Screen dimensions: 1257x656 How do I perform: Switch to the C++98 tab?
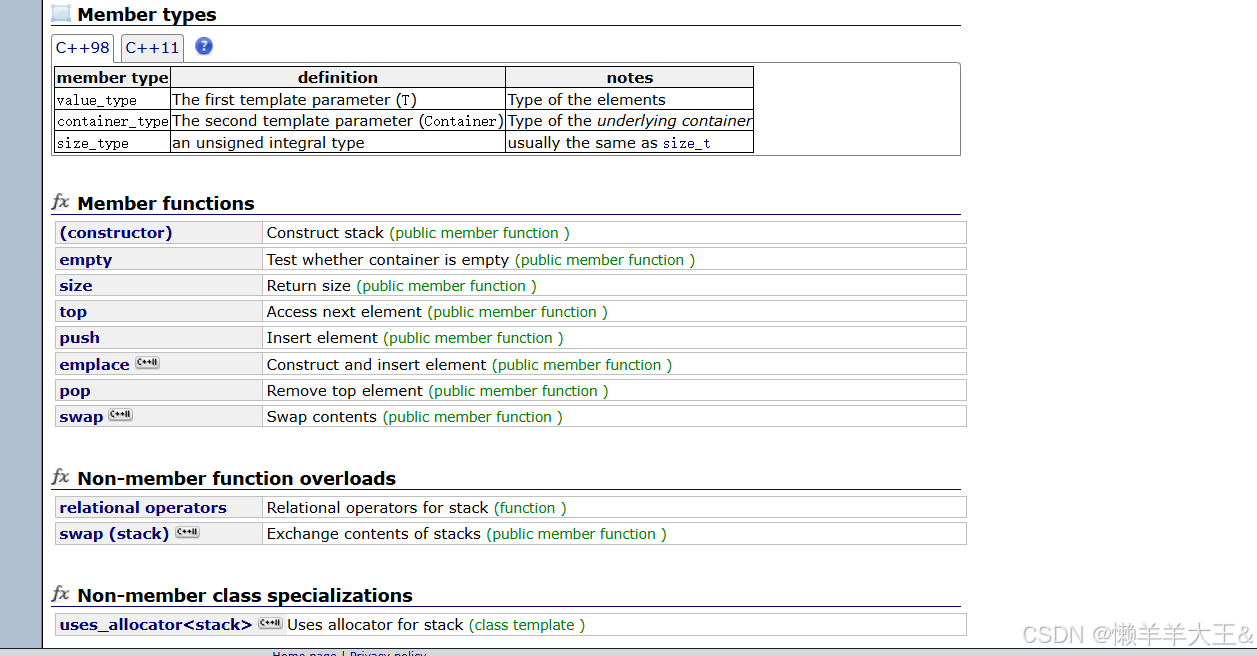point(82,48)
